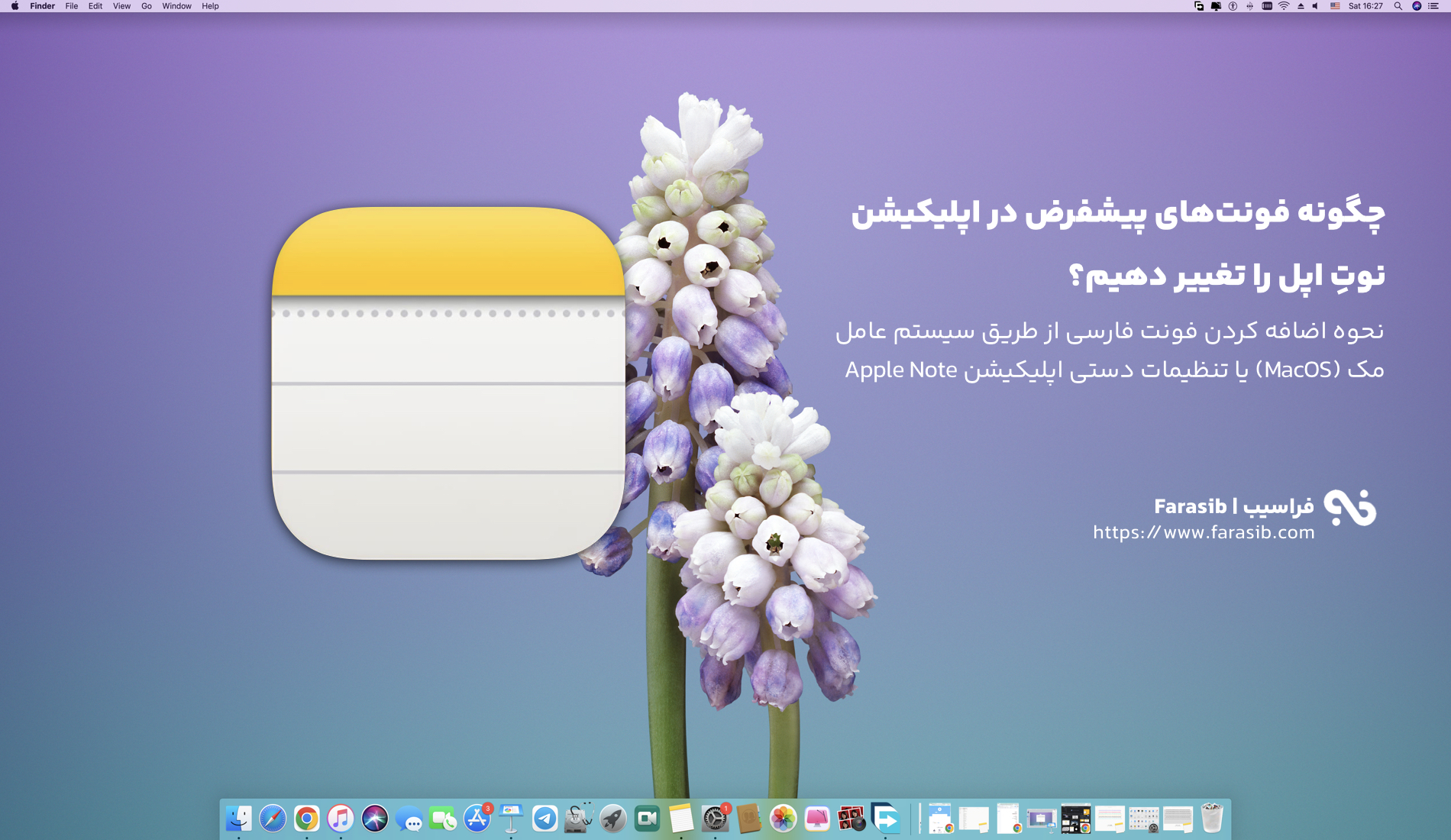
Task: Open System Preferences gear in Dock
Action: coord(716,819)
